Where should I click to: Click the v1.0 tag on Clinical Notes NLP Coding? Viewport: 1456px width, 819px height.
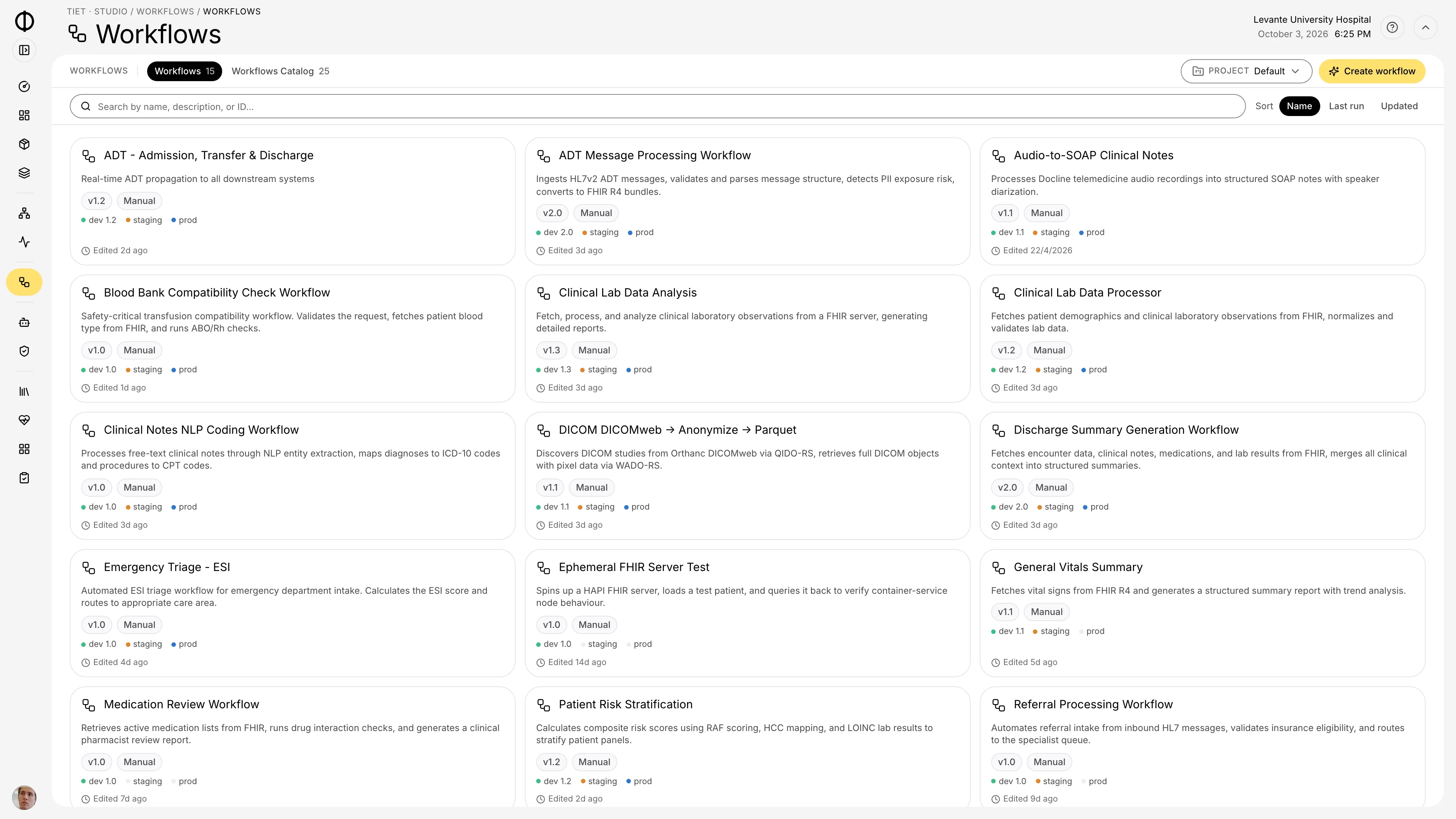97,488
